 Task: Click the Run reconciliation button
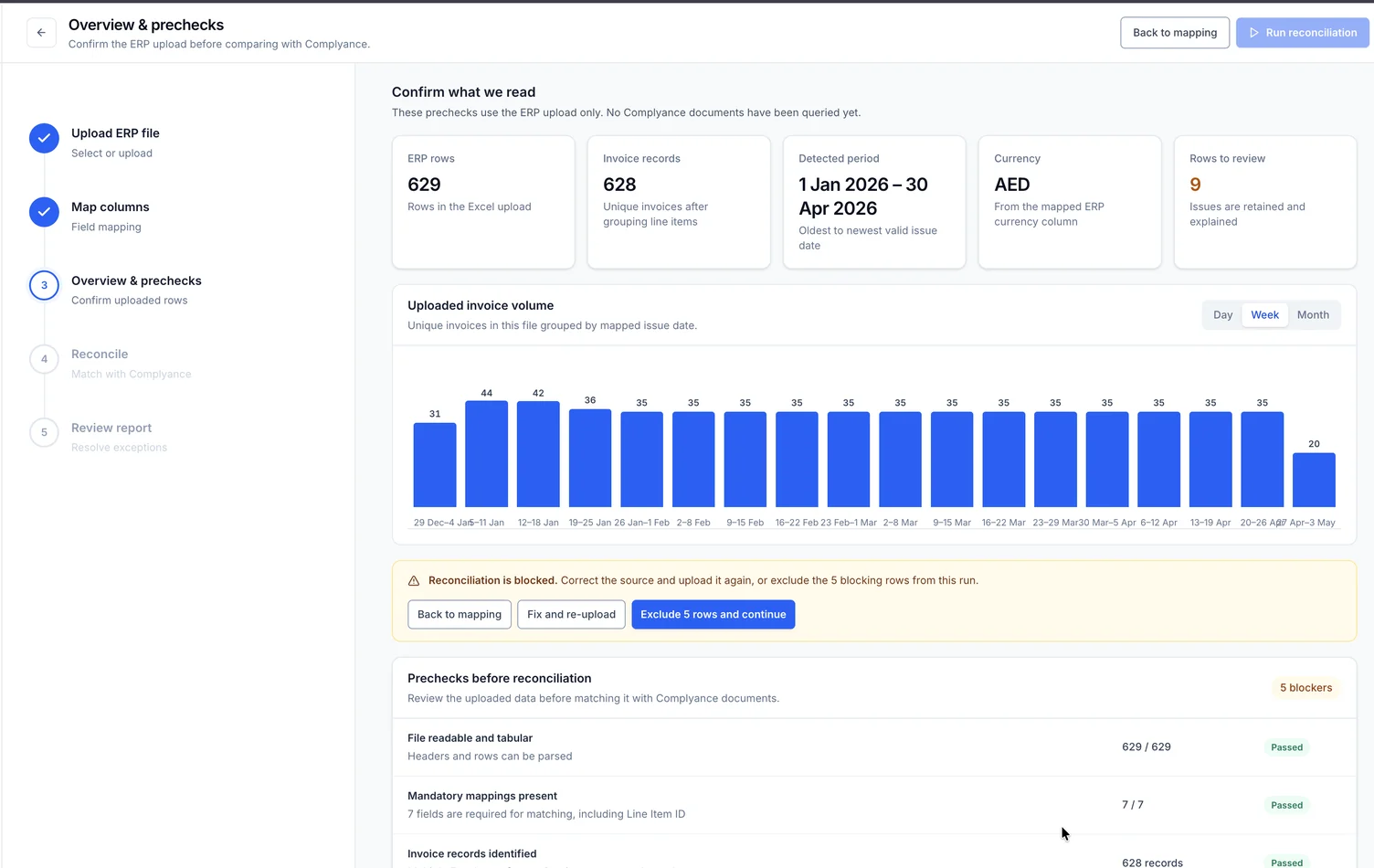pyautogui.click(x=1303, y=33)
